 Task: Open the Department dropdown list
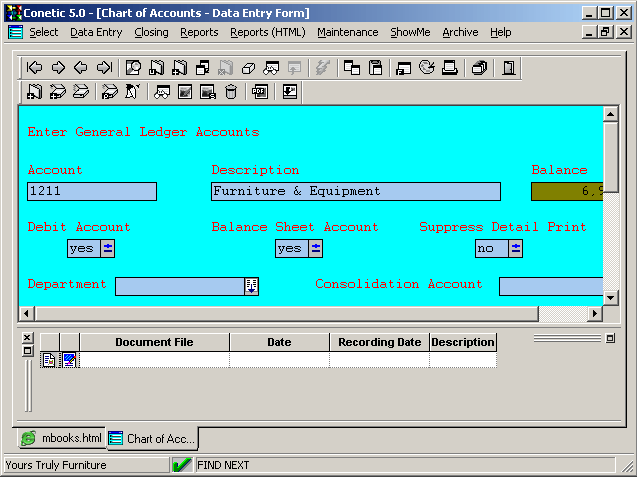251,286
